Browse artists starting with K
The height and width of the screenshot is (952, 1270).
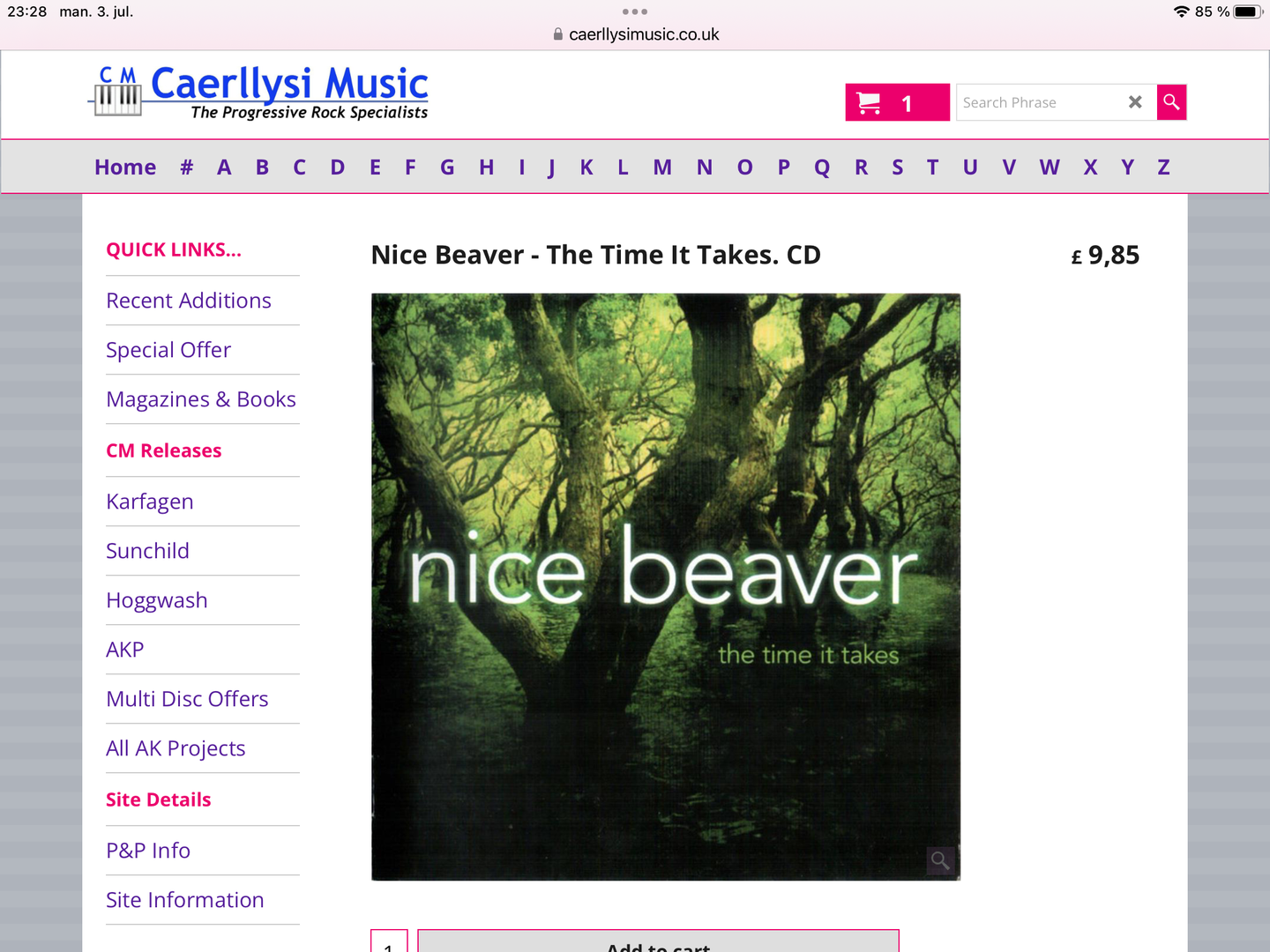[586, 167]
